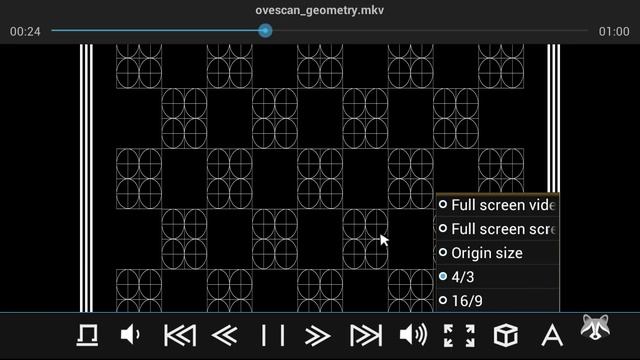This screenshot has width=640, height=360.
Task: Click the blue seek bar handle
Action: pos(265,31)
